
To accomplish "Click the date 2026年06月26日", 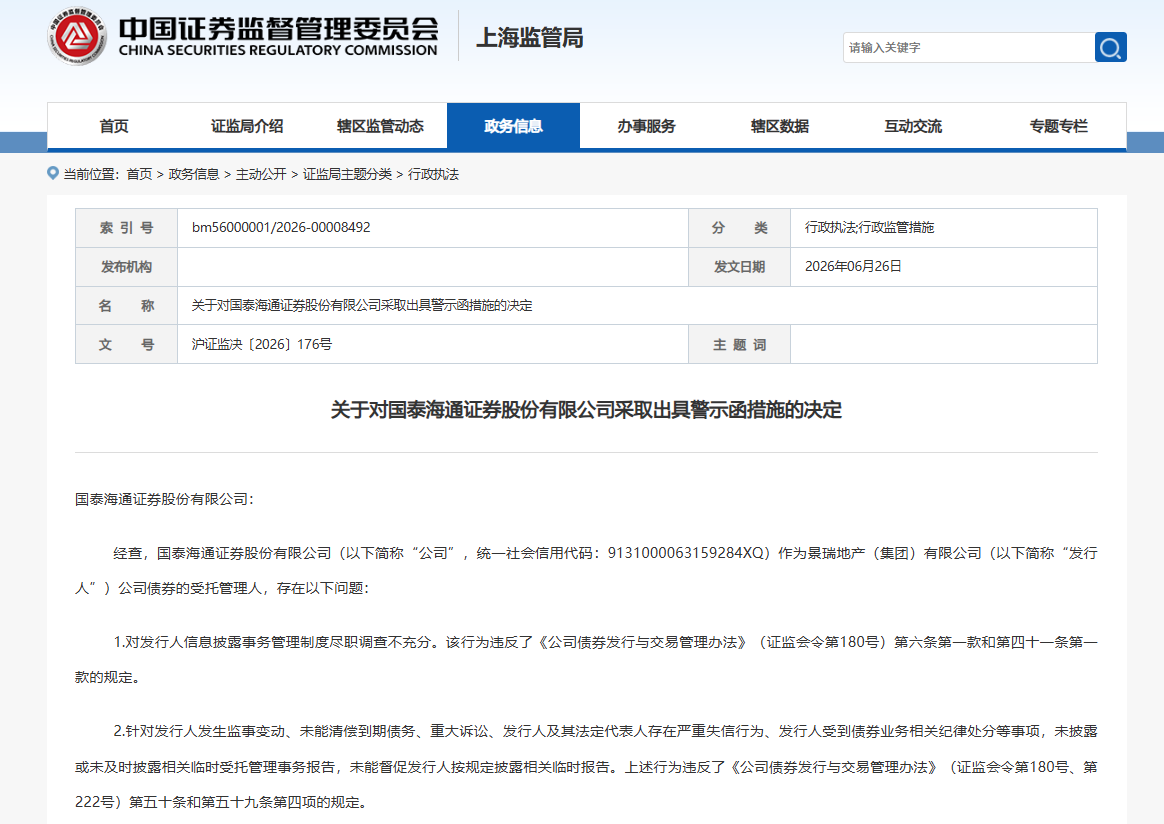I will (853, 267).
